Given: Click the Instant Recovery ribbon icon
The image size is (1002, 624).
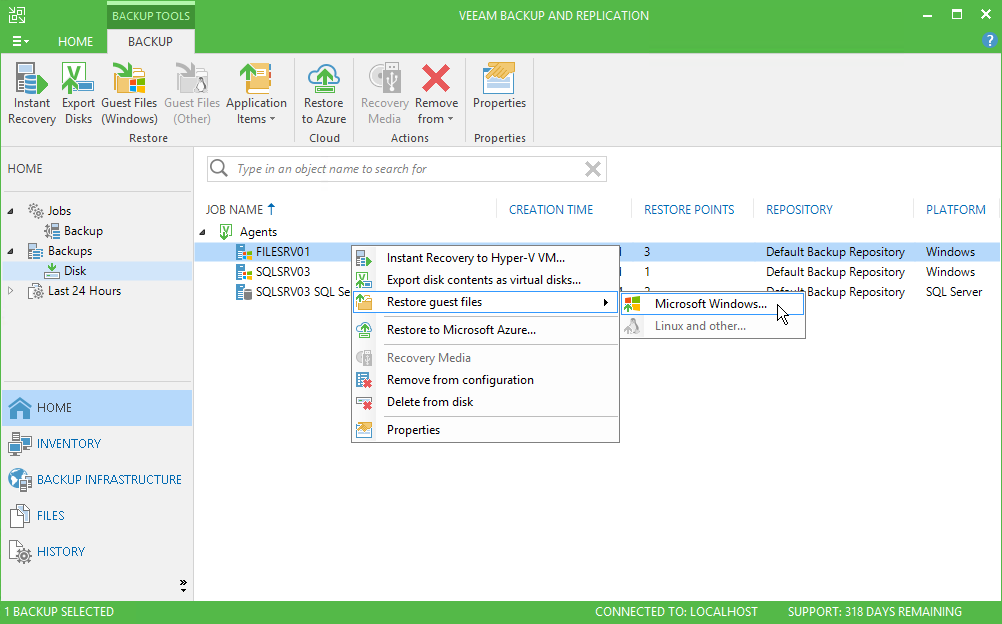Looking at the screenshot, I should [31, 93].
